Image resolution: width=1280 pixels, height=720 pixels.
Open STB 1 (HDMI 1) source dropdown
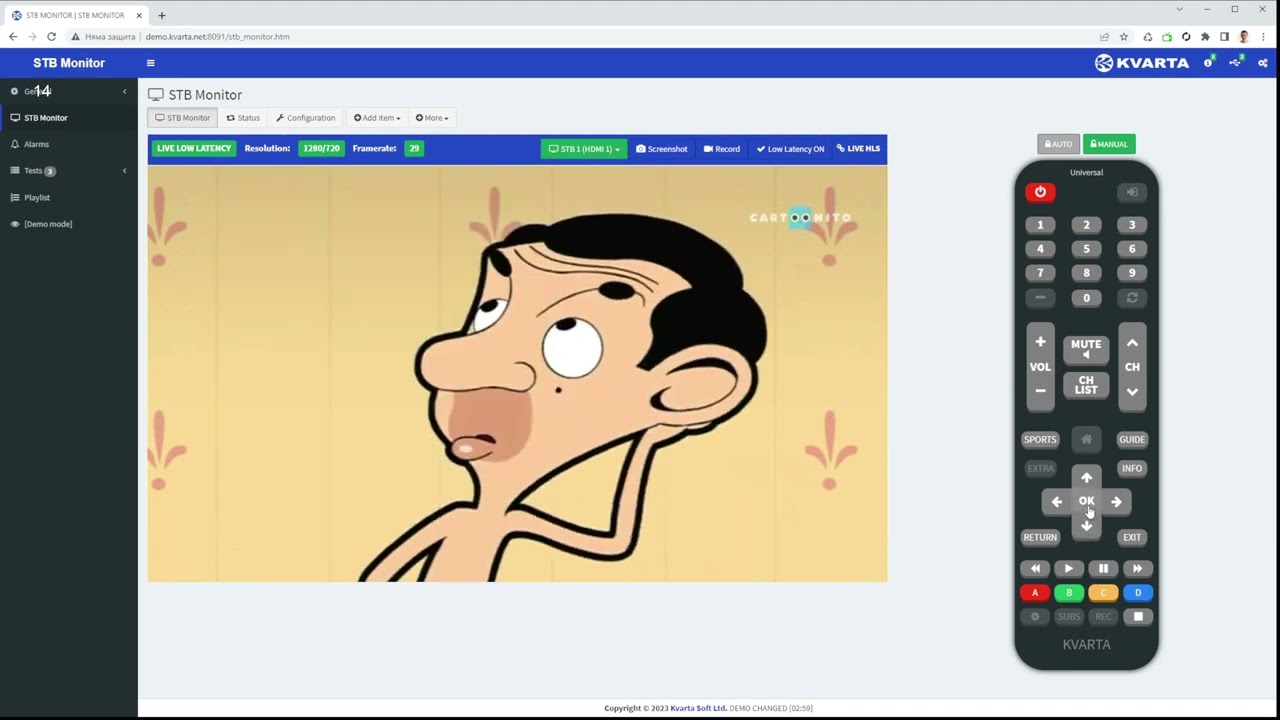pyautogui.click(x=584, y=149)
